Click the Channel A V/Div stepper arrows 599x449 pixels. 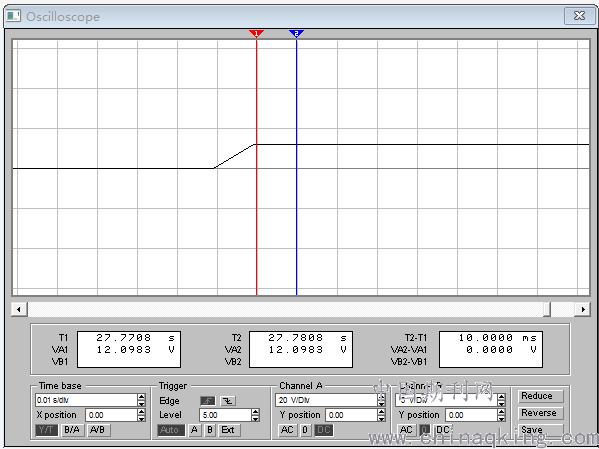tap(381, 400)
